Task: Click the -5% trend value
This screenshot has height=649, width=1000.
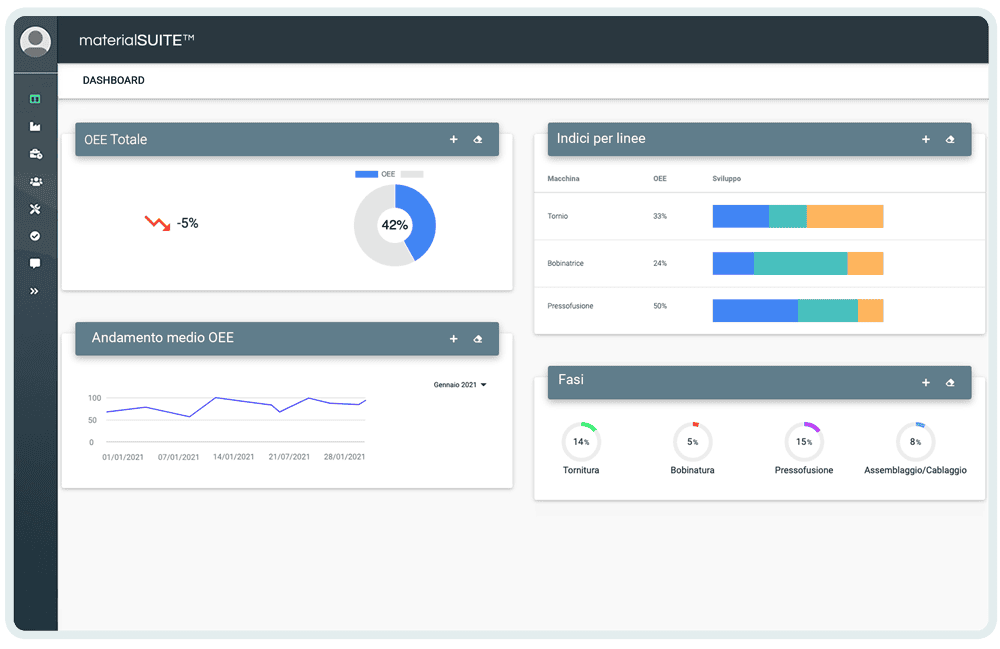Action: tap(188, 224)
